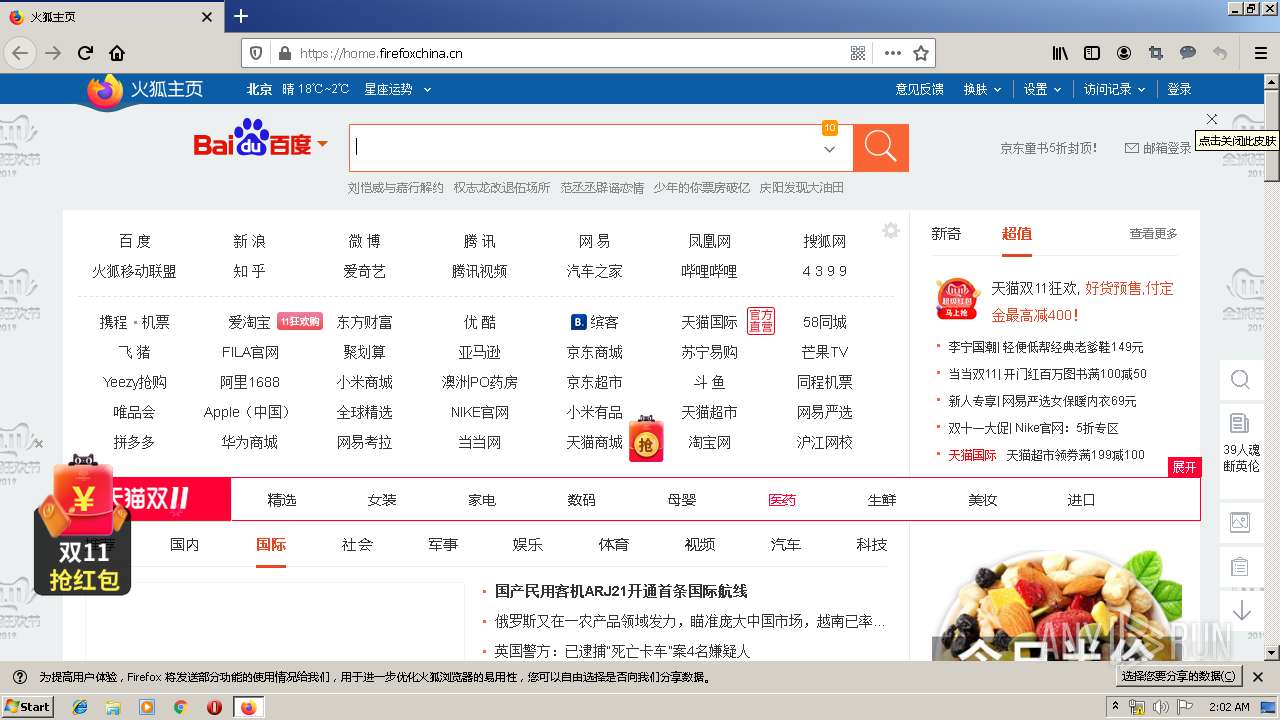This screenshot has width=1280, height=720.
Task: Open the 天猫双11 banner logo
Action: pyautogui.click(x=147, y=498)
